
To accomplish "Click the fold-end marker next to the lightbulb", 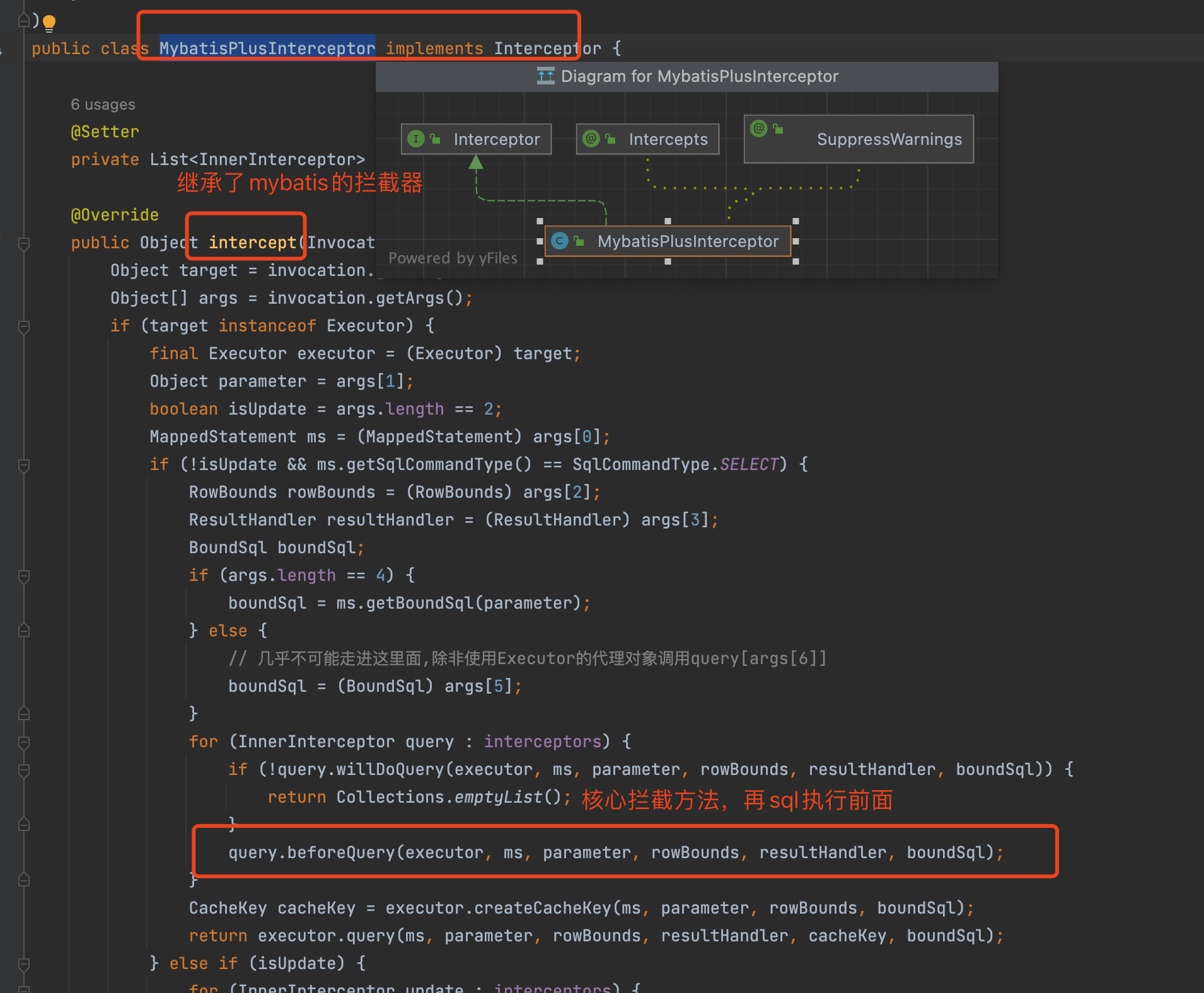I will coord(24,21).
